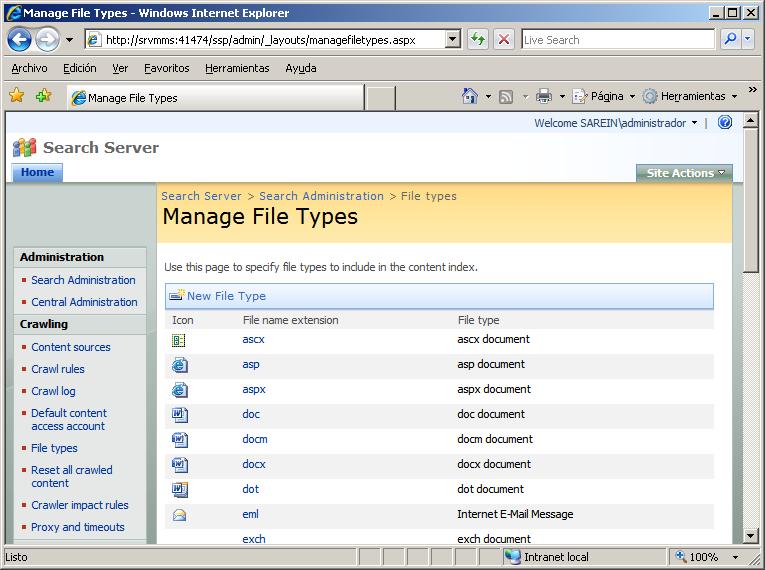Open the Página toolbar menu
The height and width of the screenshot is (570, 765).
tap(604, 96)
